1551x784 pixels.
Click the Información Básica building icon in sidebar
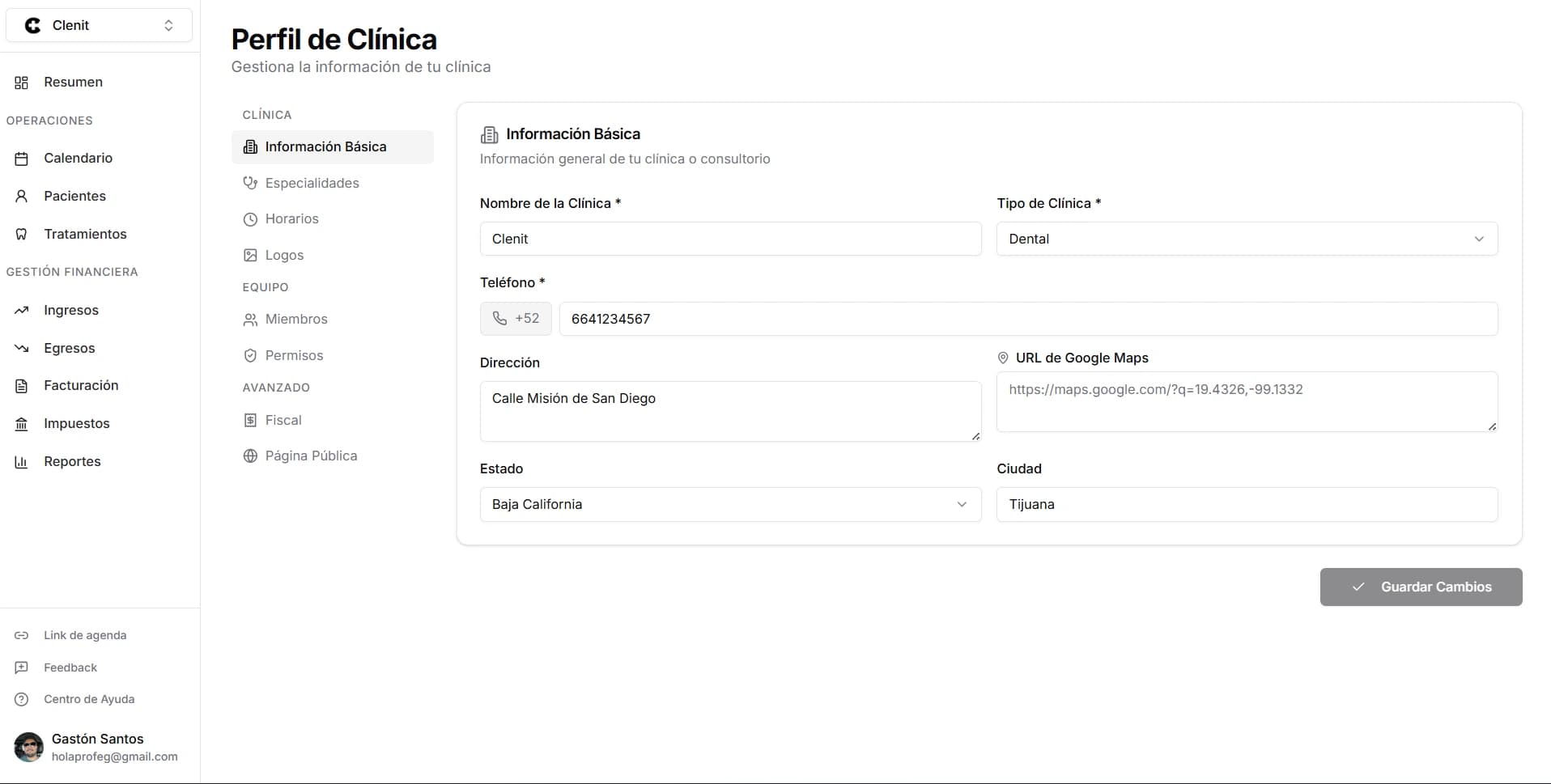click(x=250, y=147)
